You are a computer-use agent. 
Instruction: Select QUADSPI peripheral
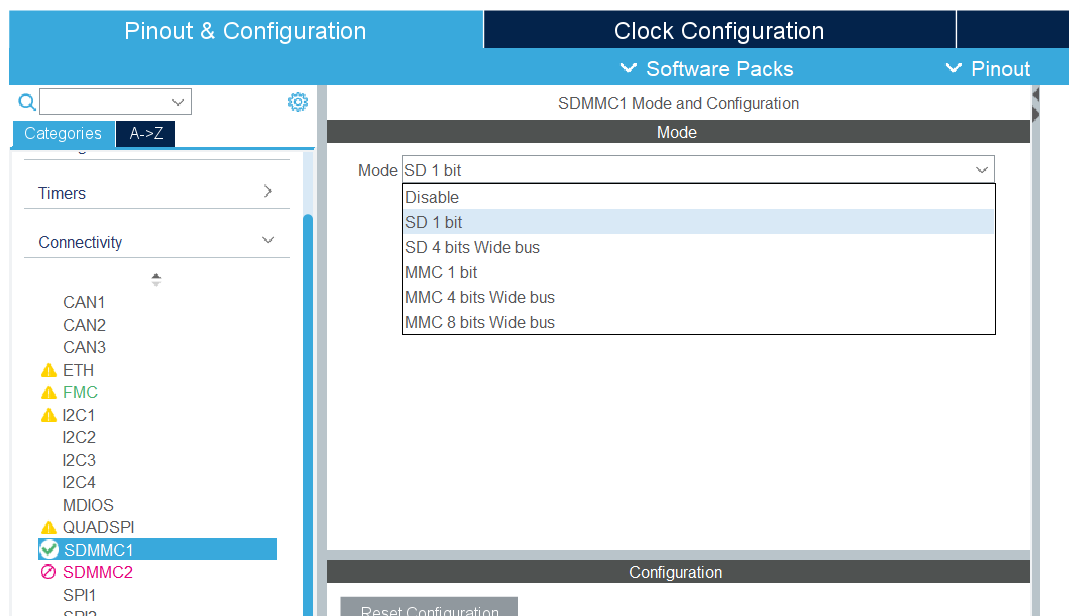tap(98, 527)
